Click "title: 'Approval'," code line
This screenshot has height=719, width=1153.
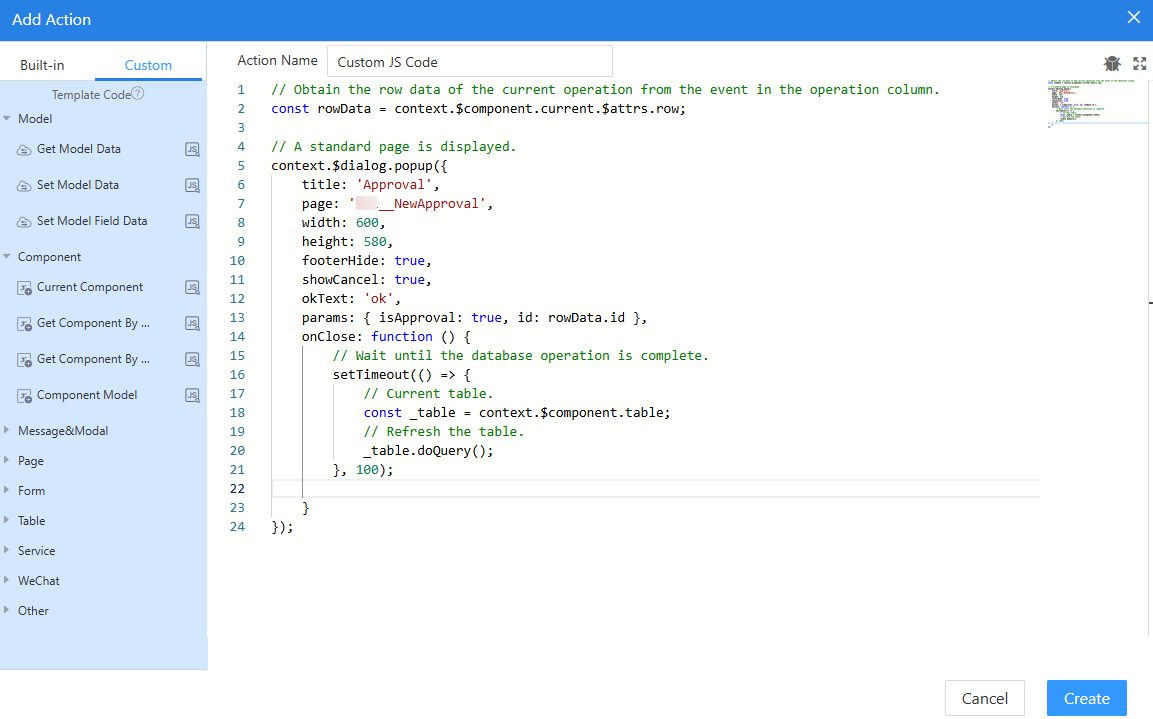(371, 185)
